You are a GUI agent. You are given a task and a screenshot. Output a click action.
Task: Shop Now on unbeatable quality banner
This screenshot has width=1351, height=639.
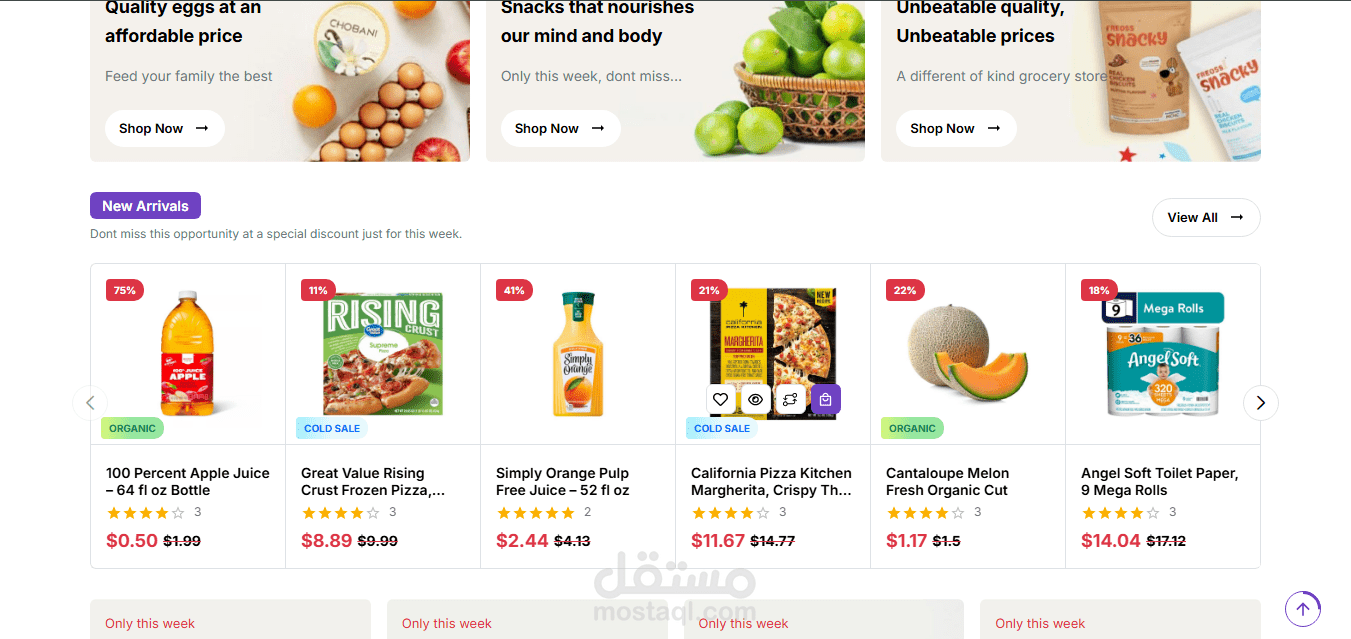click(x=956, y=128)
